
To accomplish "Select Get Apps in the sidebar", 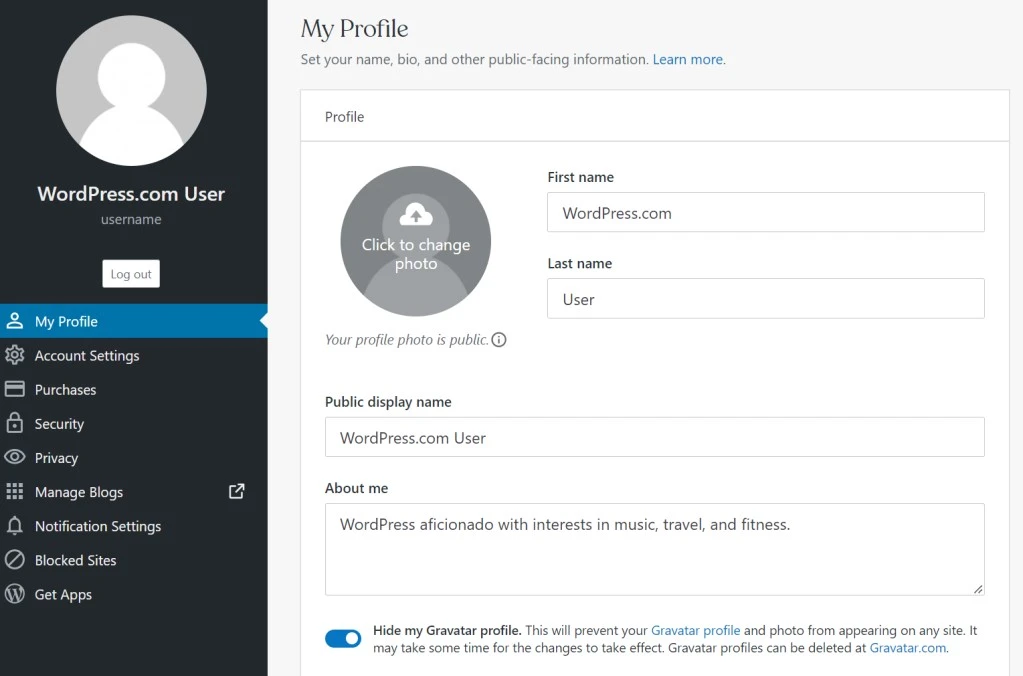I will 134,594.
